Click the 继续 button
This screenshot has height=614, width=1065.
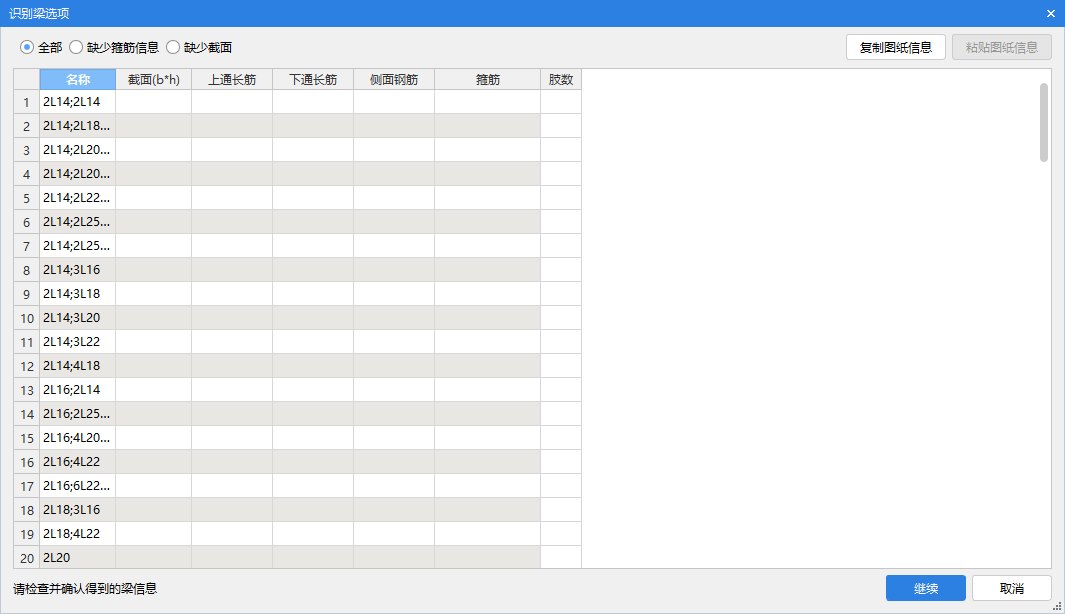(x=925, y=588)
